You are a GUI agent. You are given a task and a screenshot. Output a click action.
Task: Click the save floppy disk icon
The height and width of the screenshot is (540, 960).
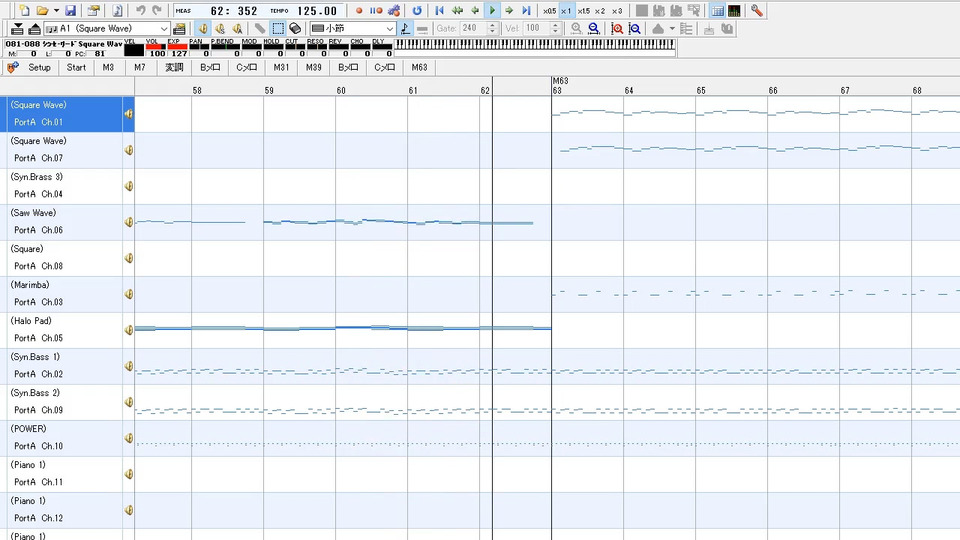pyautogui.click(x=70, y=10)
